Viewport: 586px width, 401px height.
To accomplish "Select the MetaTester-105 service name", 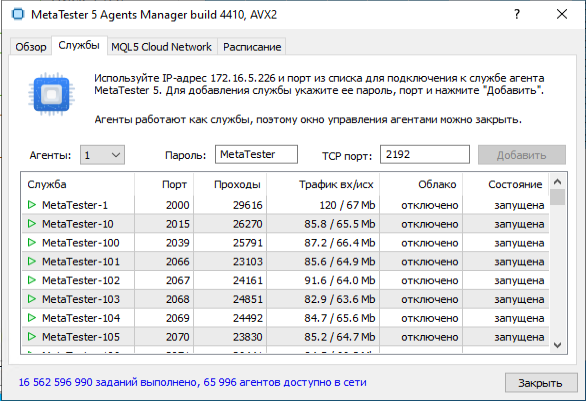I will [81, 337].
